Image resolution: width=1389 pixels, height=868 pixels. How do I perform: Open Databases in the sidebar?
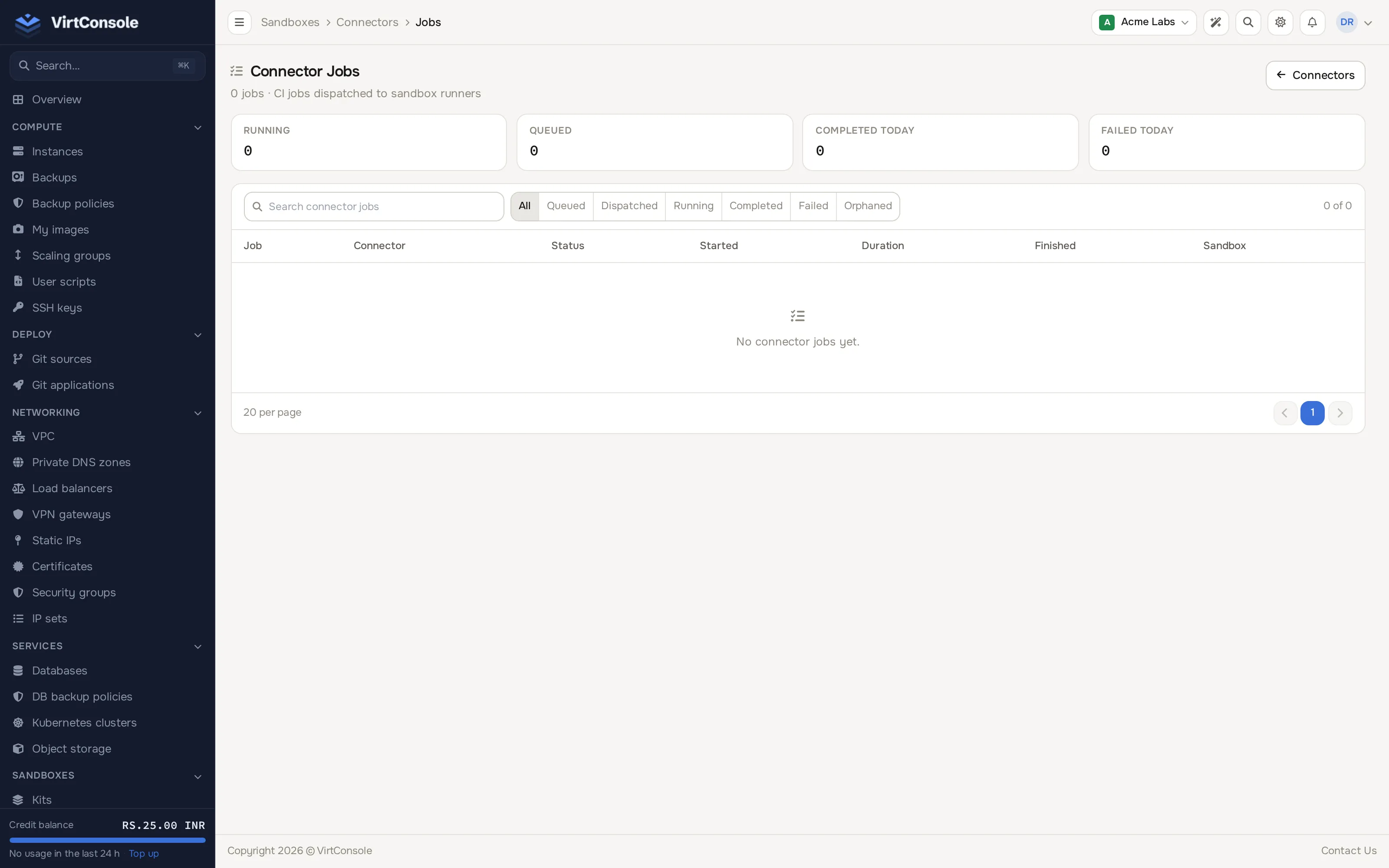coord(107,671)
